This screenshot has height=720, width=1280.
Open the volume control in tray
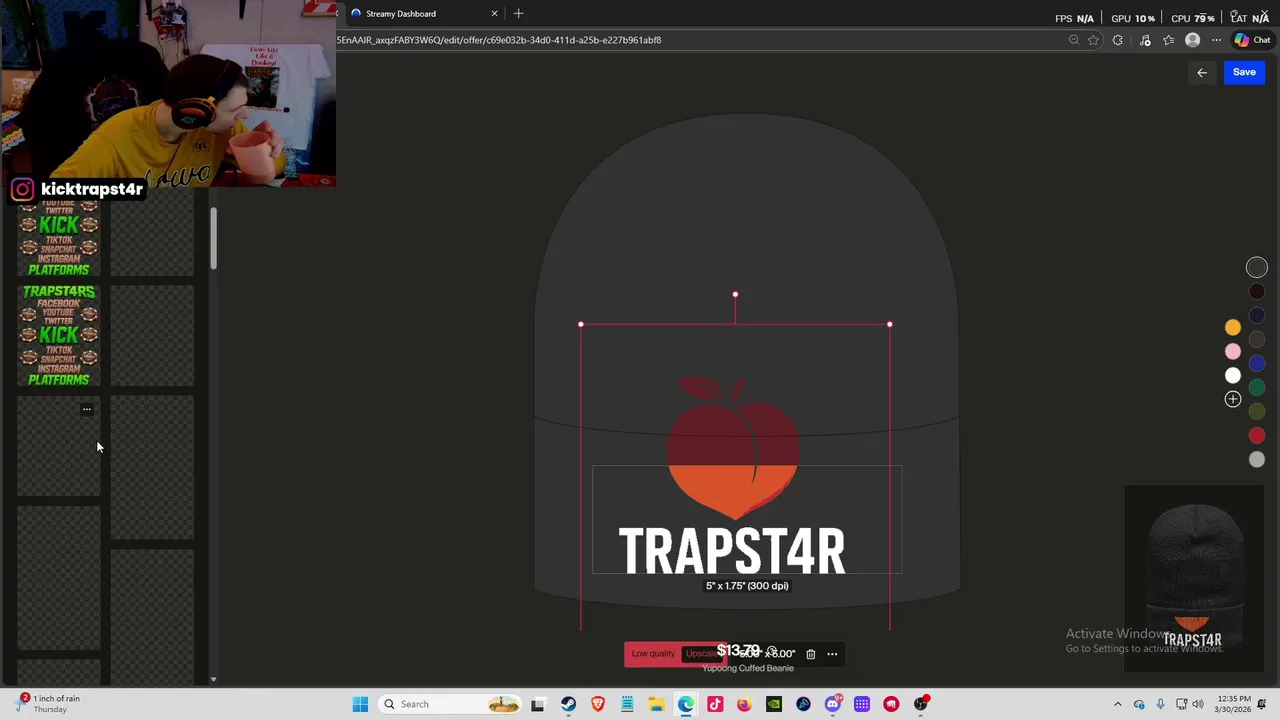coord(1198,704)
